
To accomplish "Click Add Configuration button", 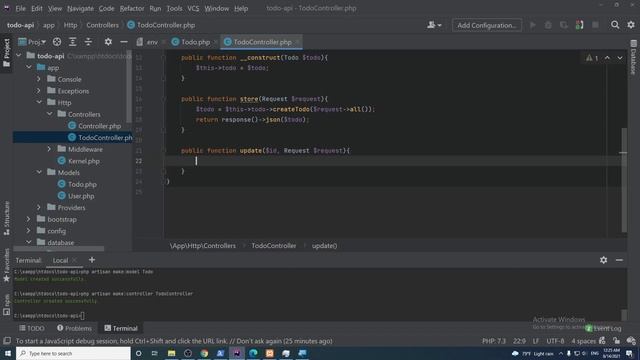I will [x=487, y=25].
